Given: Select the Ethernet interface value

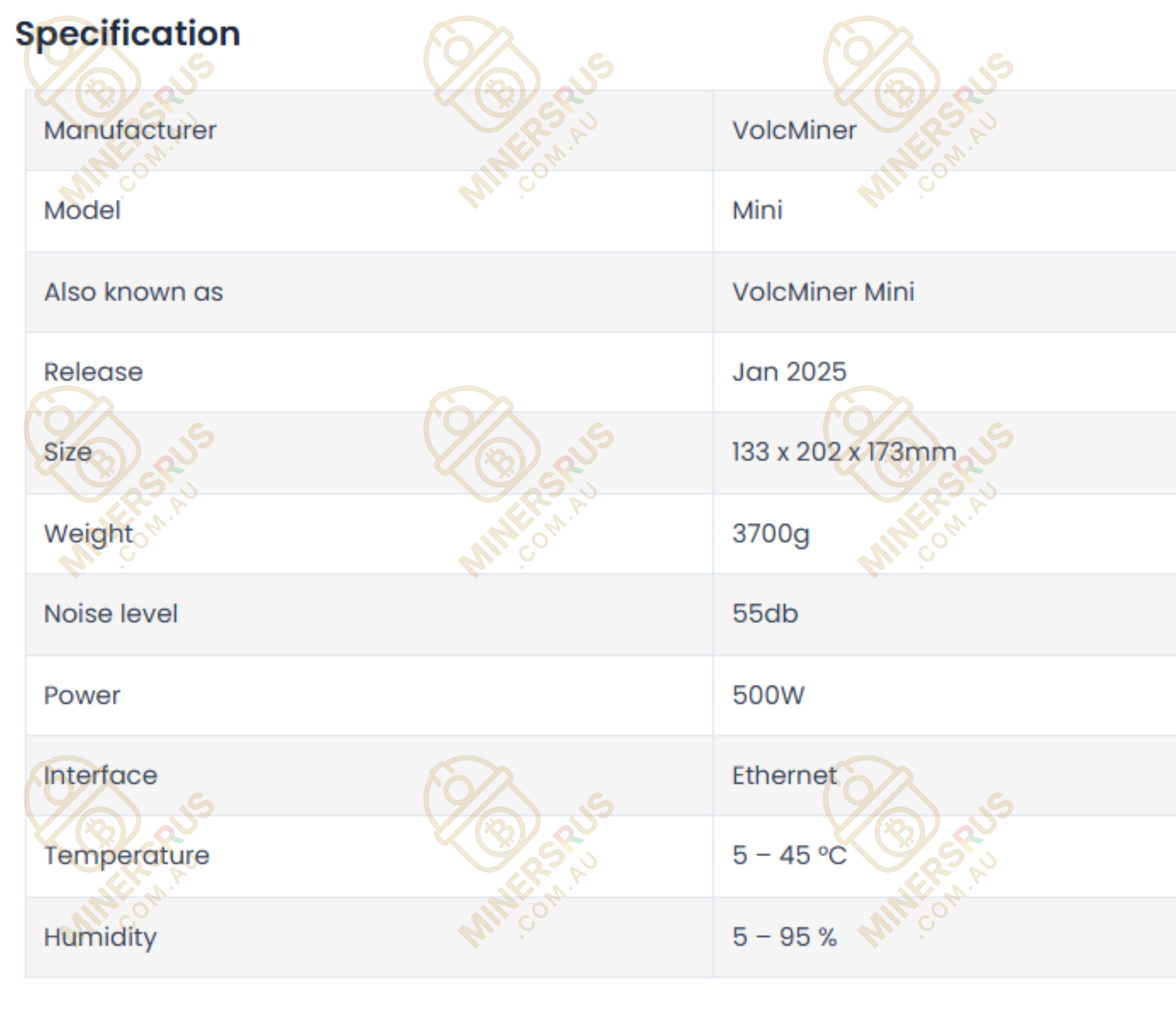Looking at the screenshot, I should 784,776.
